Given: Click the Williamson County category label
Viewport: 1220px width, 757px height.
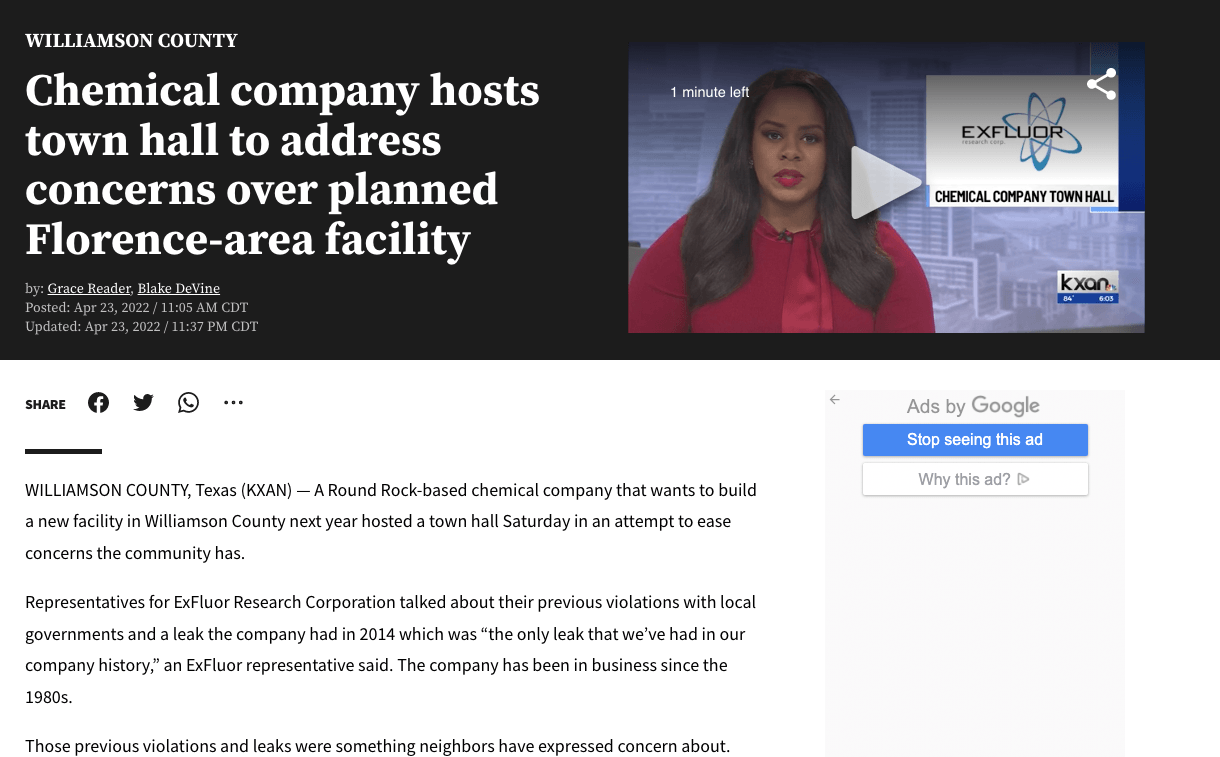Looking at the screenshot, I should (131, 41).
